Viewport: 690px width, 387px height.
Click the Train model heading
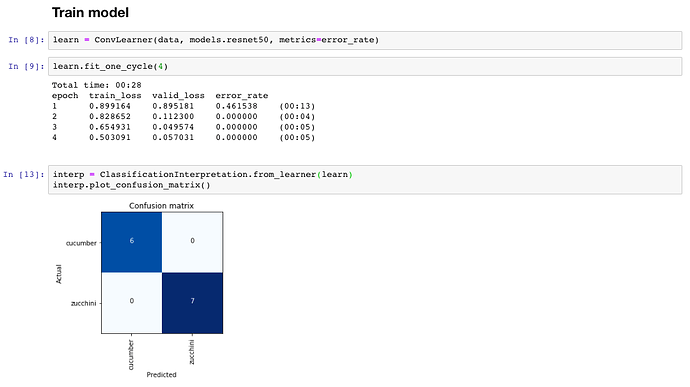click(x=90, y=12)
